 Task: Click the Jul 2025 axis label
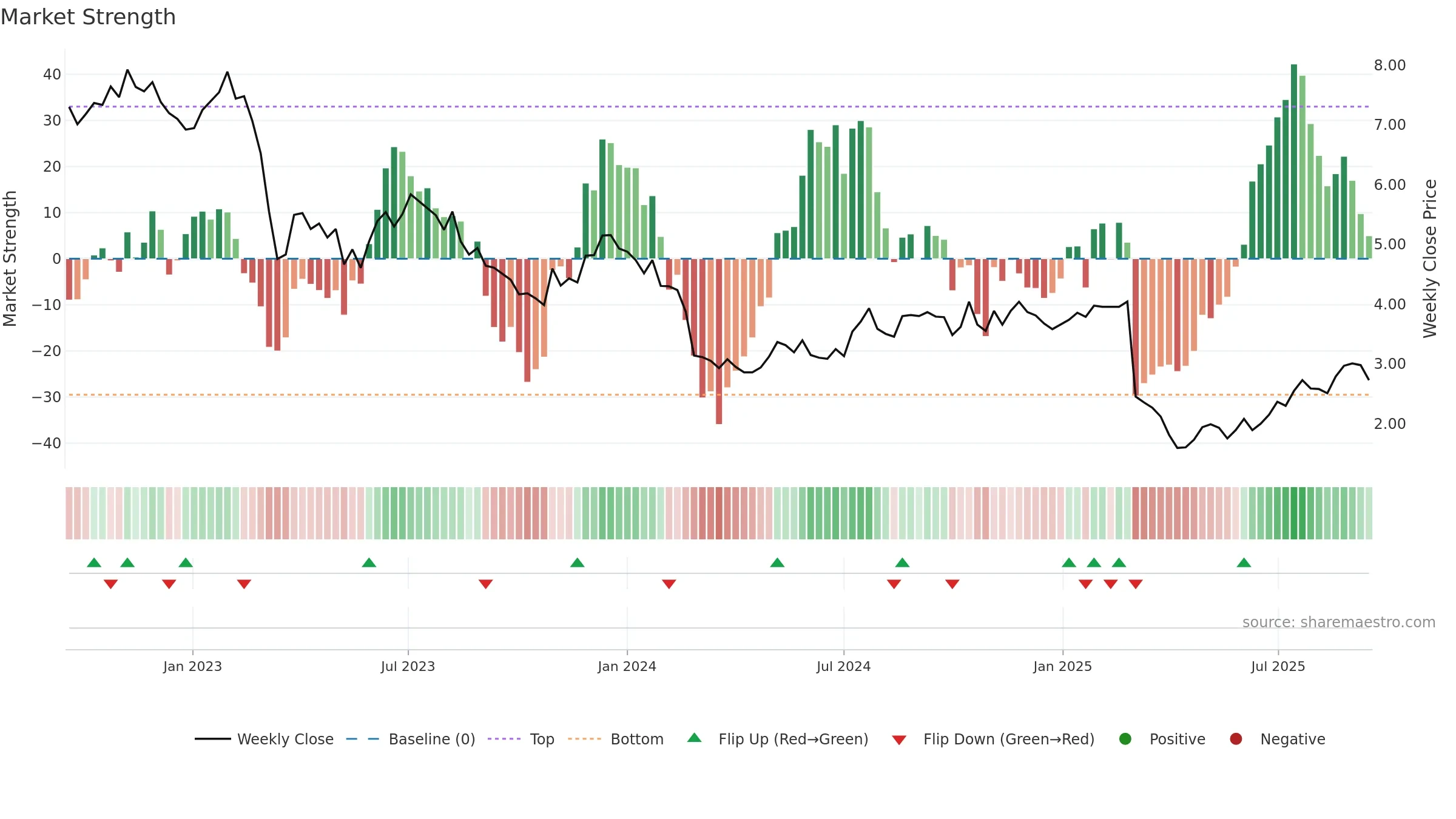1278,666
